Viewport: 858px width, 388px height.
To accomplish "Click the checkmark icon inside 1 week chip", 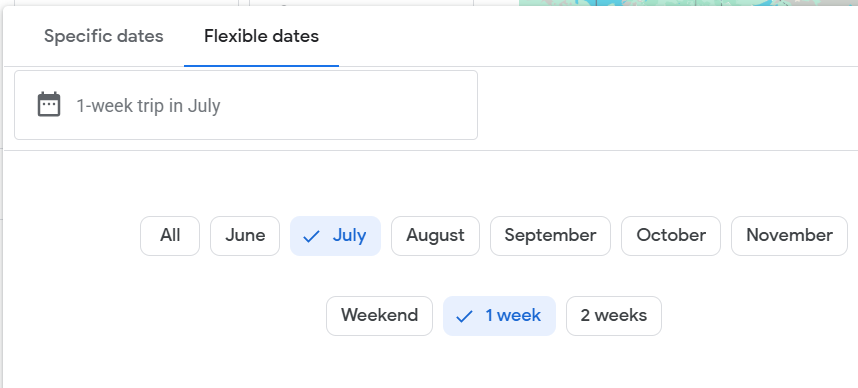I will pyautogui.click(x=464, y=316).
